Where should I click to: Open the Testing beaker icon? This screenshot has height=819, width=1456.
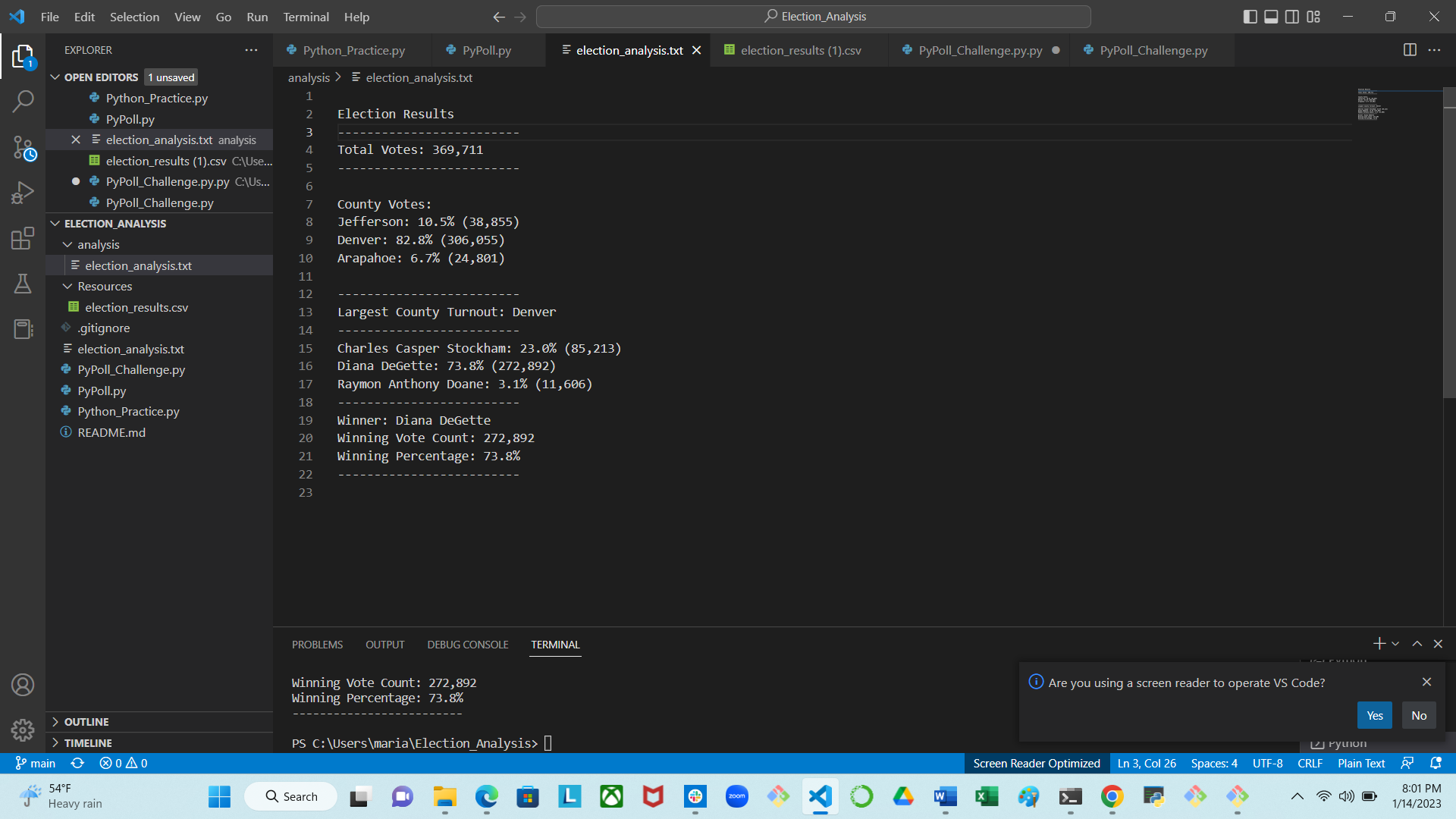click(x=23, y=284)
